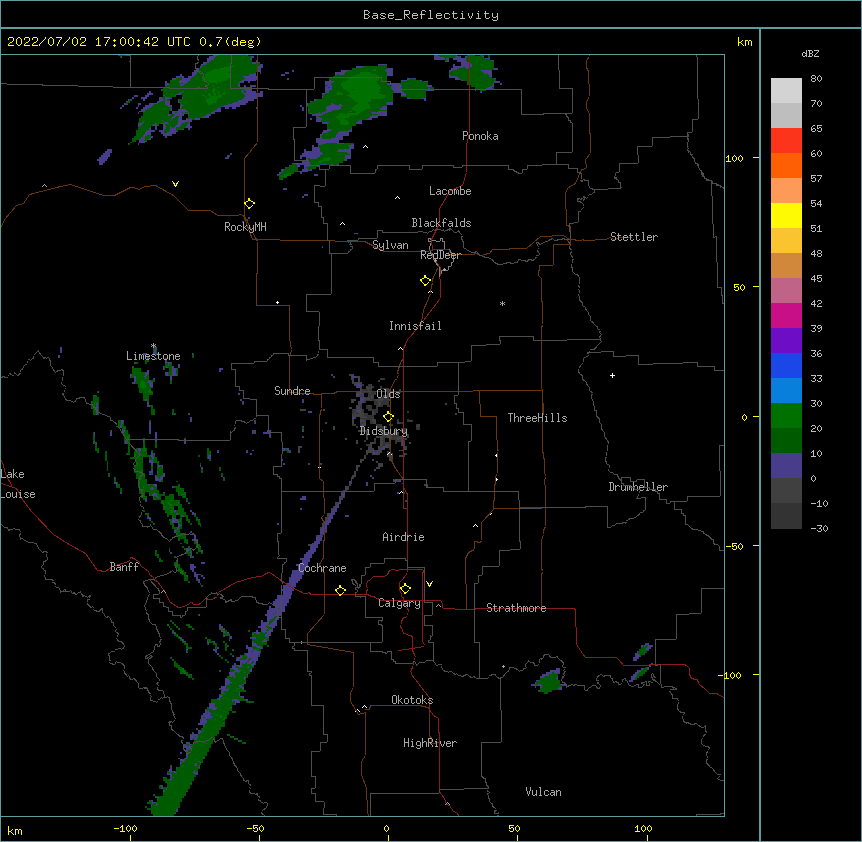This screenshot has height=842, width=862.
Task: Click the Calgary city label
Action: [x=399, y=603]
